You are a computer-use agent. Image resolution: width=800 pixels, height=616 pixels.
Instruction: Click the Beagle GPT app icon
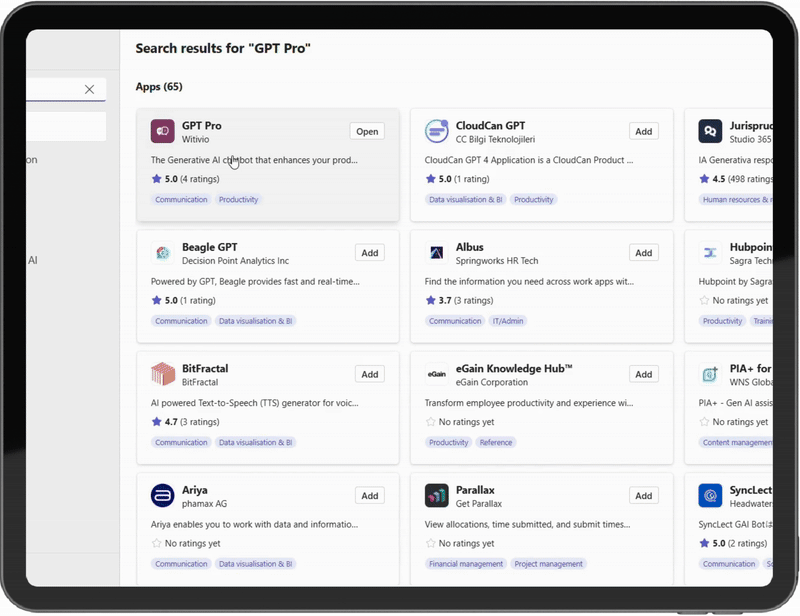coord(163,253)
